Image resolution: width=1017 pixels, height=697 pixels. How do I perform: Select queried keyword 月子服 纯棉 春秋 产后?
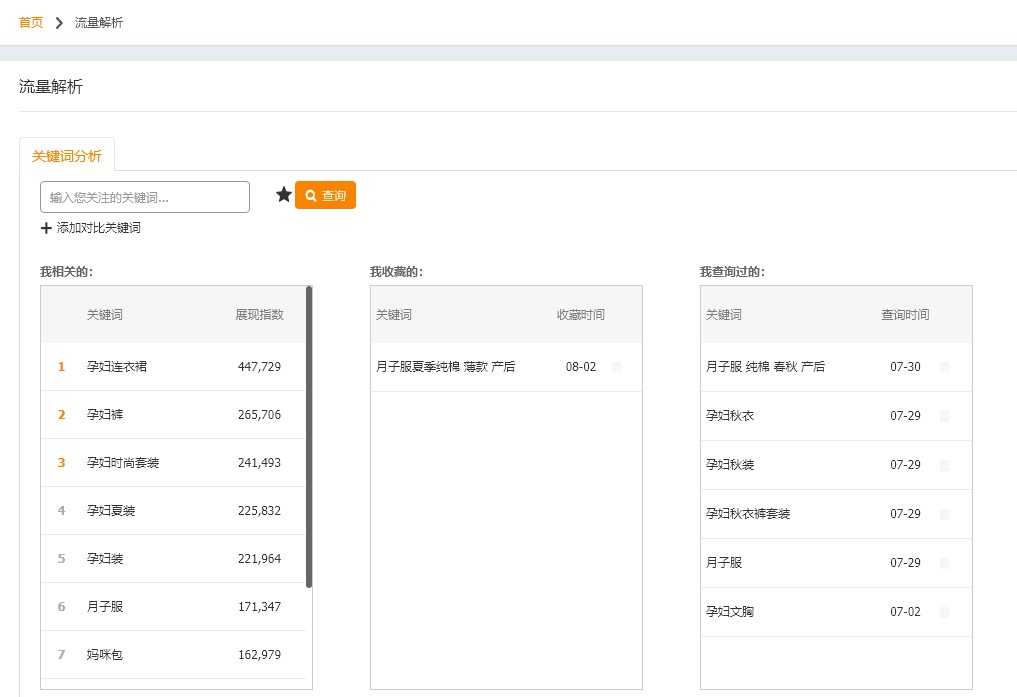click(x=766, y=367)
